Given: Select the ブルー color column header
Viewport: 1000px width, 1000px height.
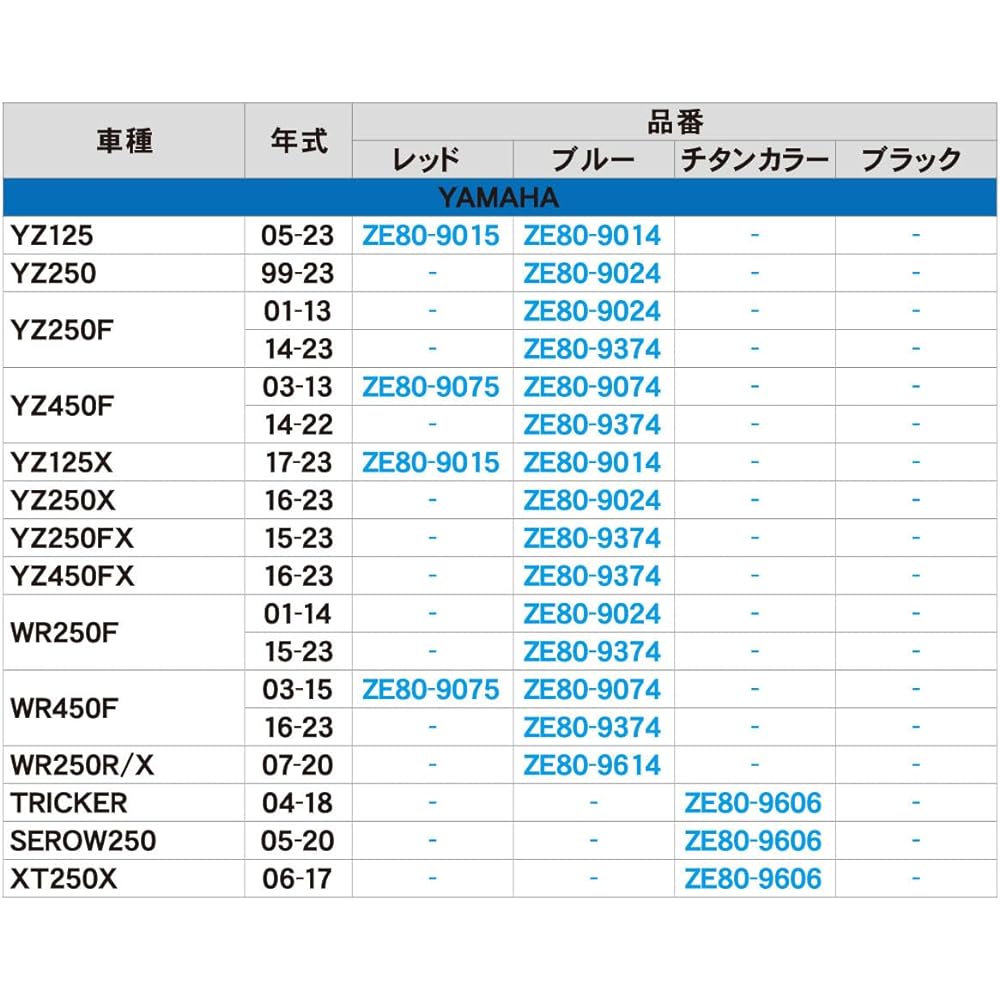Looking at the screenshot, I should coord(594,159).
